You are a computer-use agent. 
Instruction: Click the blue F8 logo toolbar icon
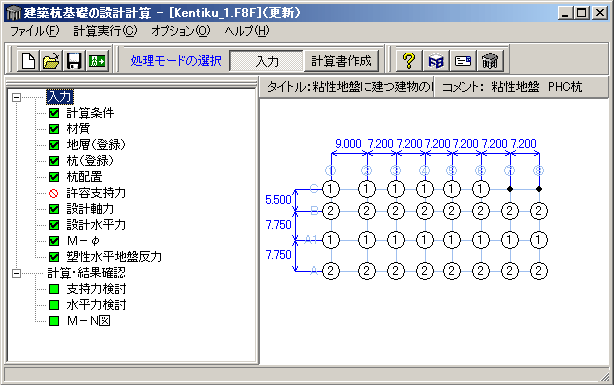coord(436,61)
